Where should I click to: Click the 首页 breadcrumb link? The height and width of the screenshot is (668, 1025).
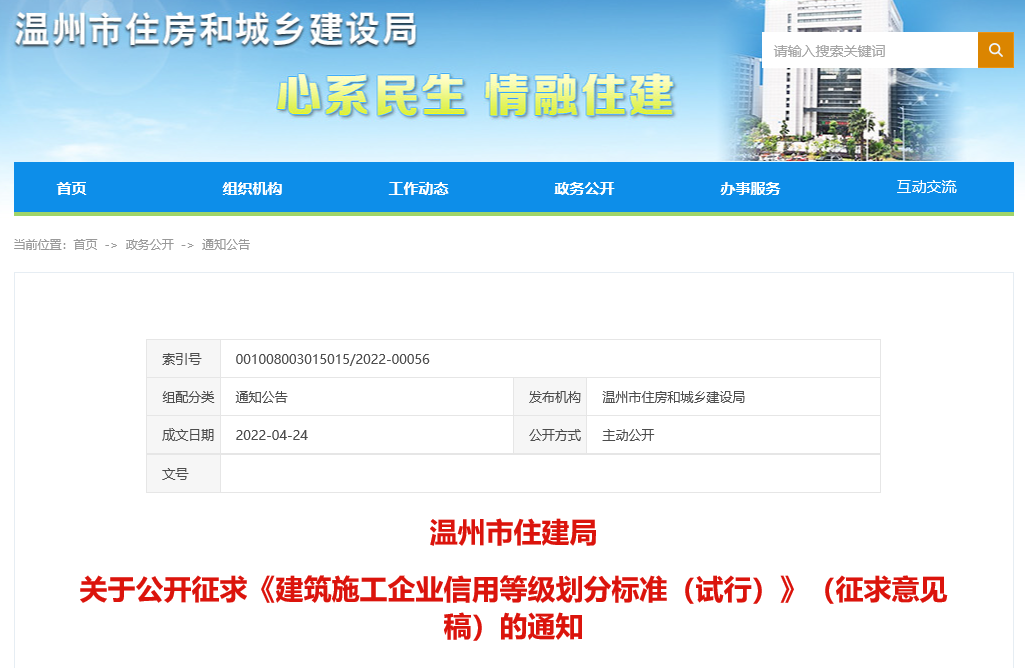[x=85, y=245]
